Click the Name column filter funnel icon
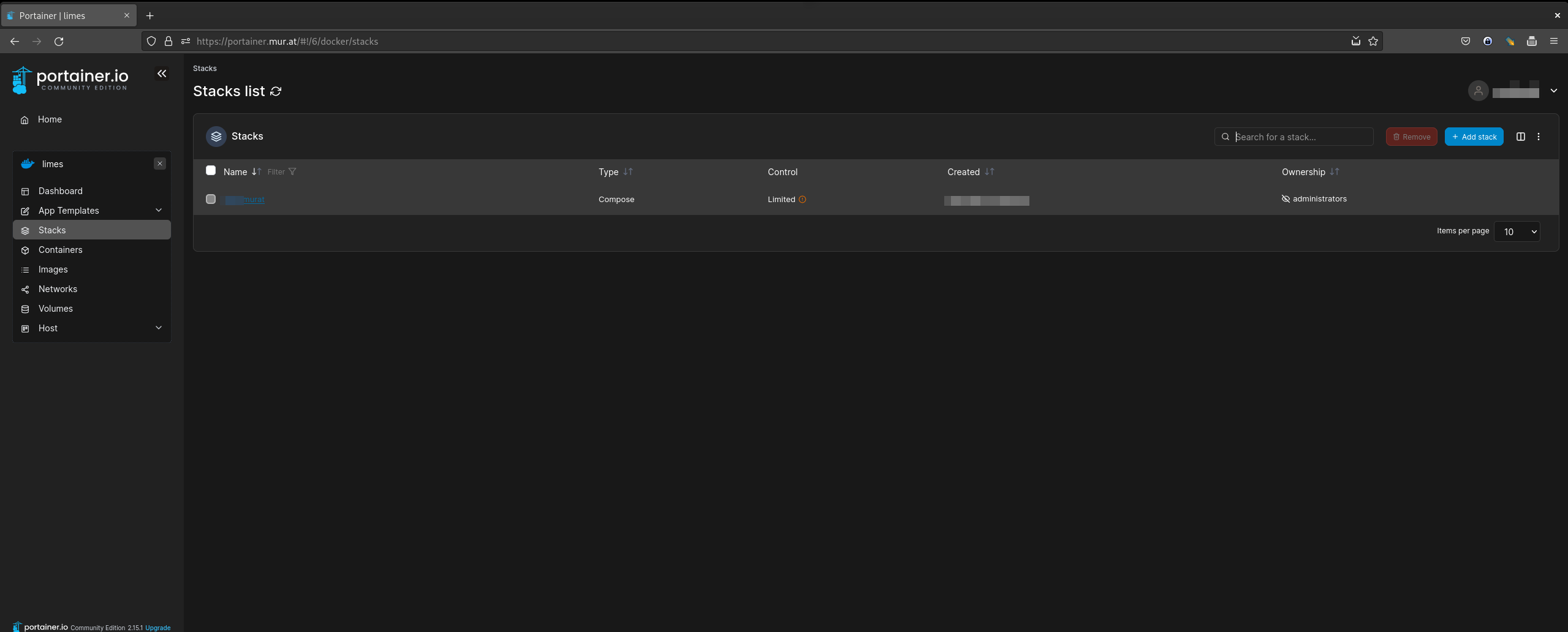This screenshot has height=632, width=1568. (x=292, y=171)
